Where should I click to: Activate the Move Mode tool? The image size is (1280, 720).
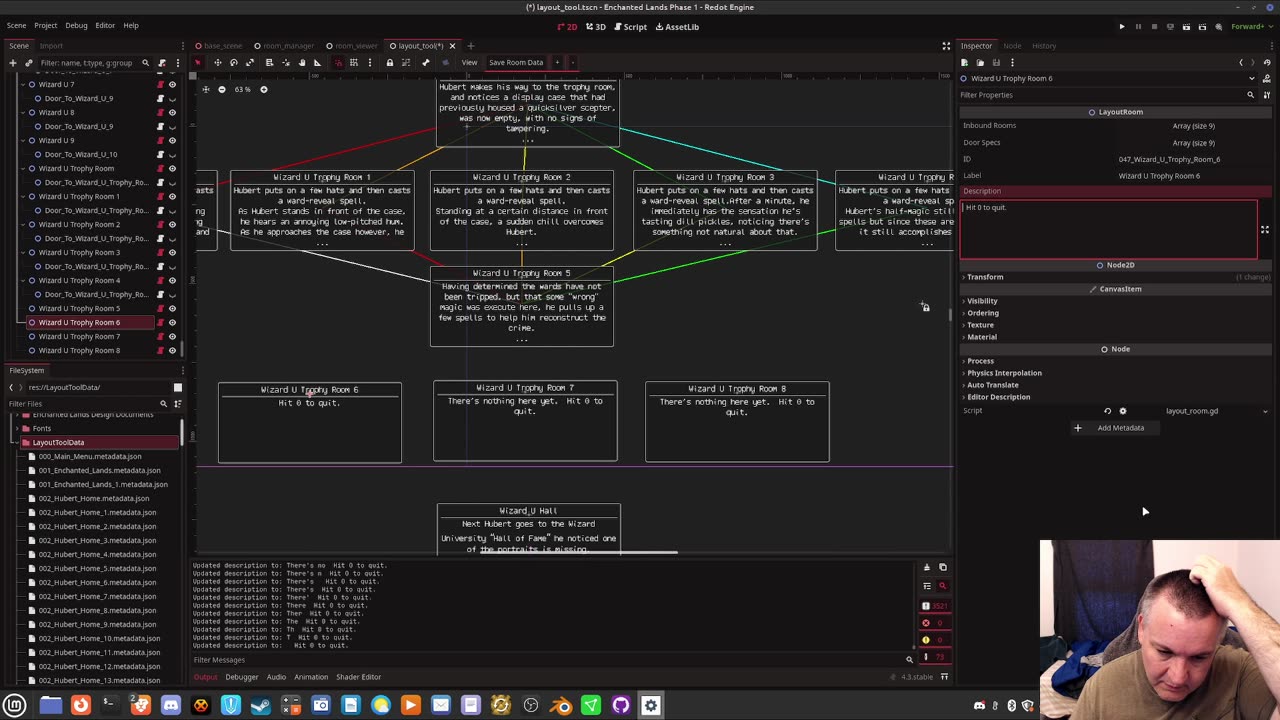(217, 62)
